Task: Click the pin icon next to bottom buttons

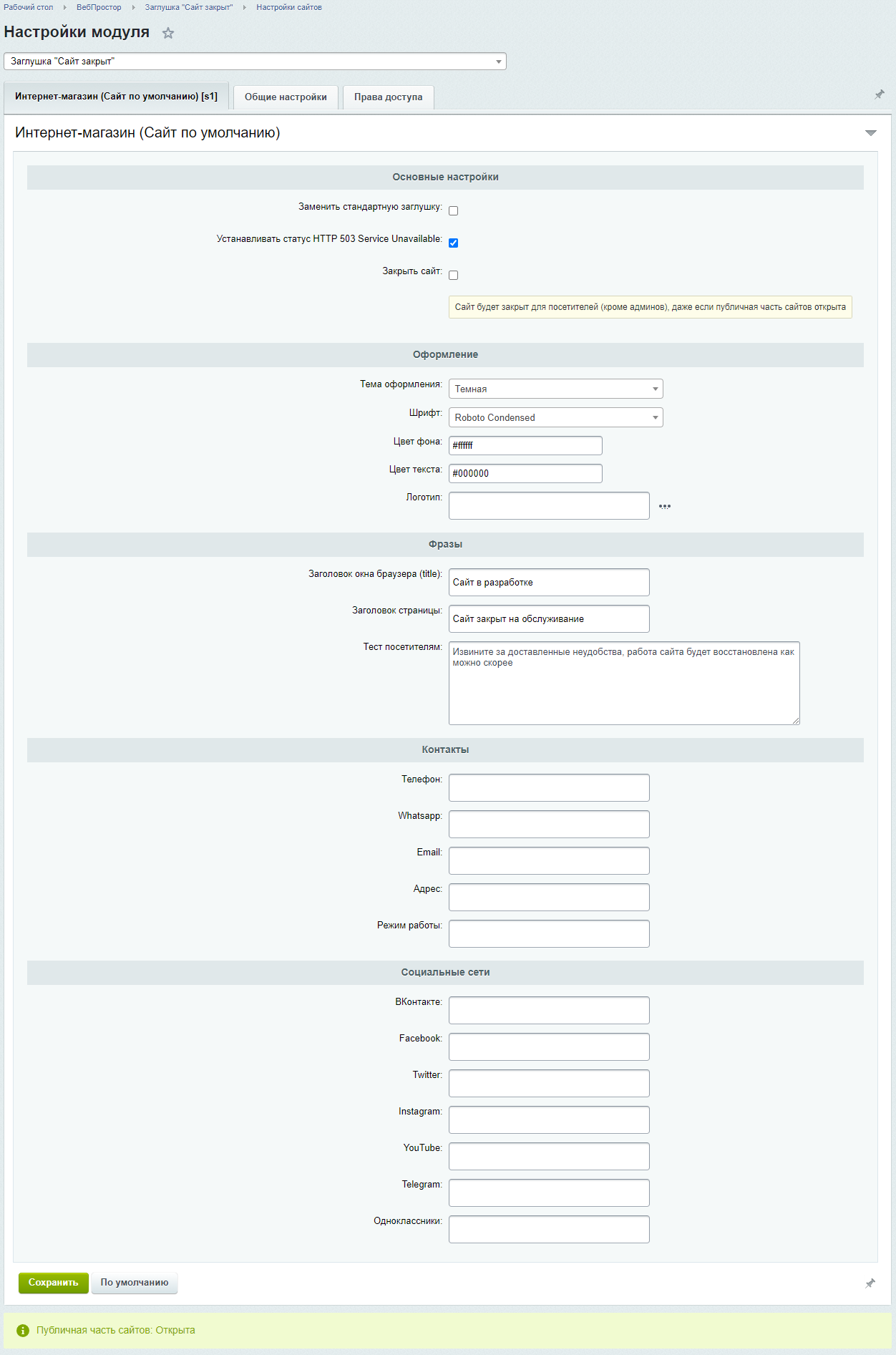Action: point(870,1283)
